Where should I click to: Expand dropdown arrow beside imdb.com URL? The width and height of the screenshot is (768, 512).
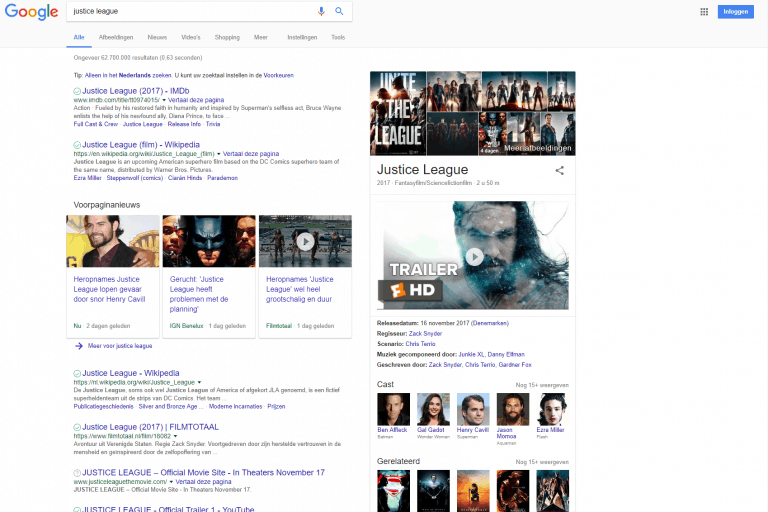click(x=164, y=100)
